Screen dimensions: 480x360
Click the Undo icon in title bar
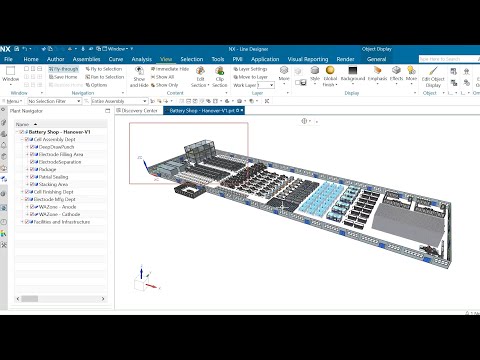(x=25, y=49)
